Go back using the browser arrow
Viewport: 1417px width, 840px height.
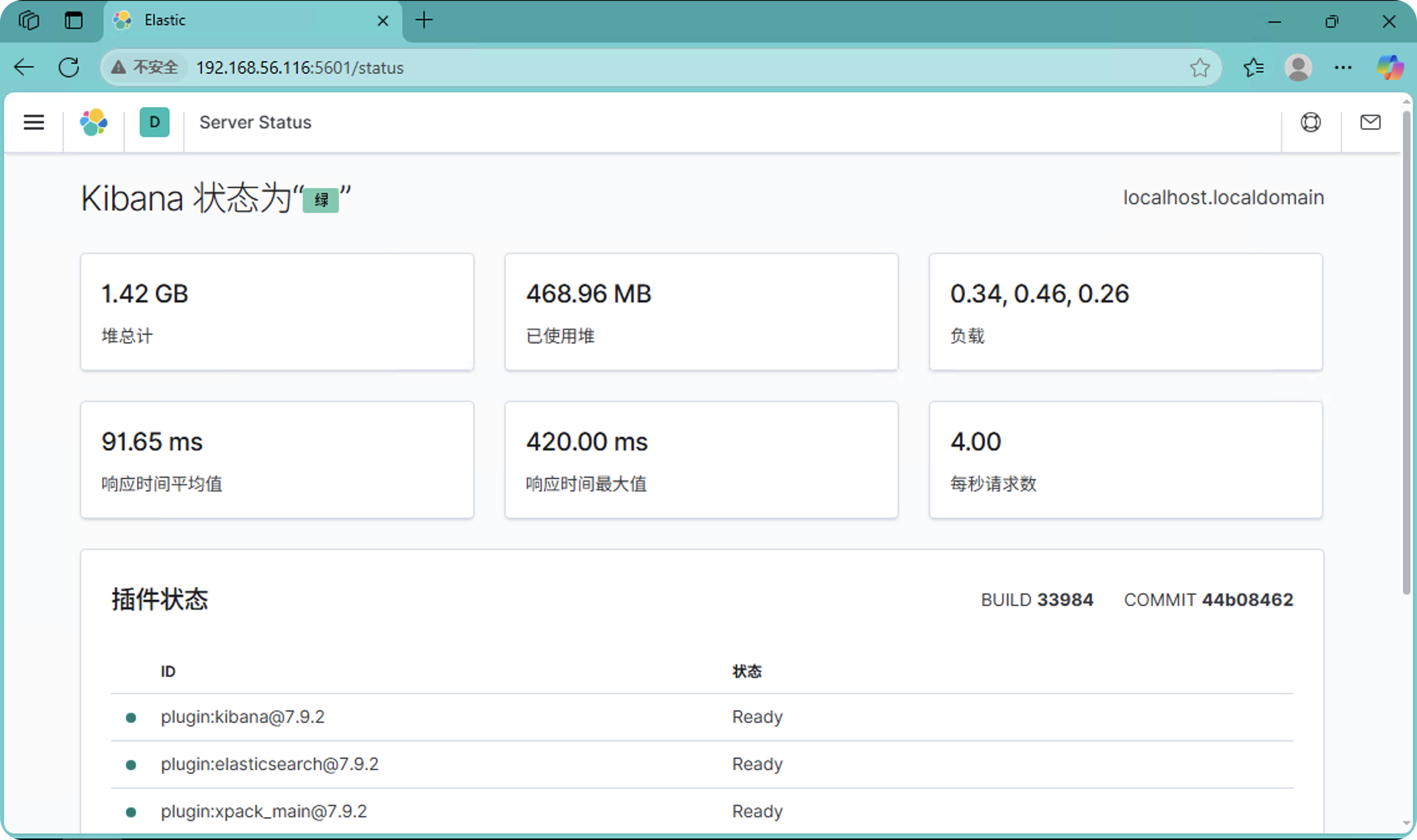pyautogui.click(x=24, y=67)
